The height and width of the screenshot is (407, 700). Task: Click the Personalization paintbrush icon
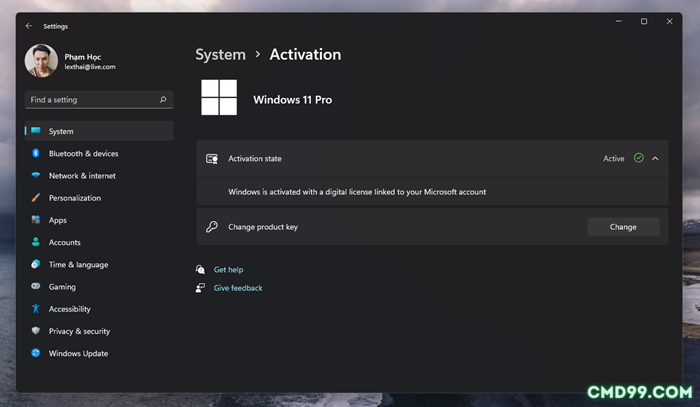tap(36, 197)
